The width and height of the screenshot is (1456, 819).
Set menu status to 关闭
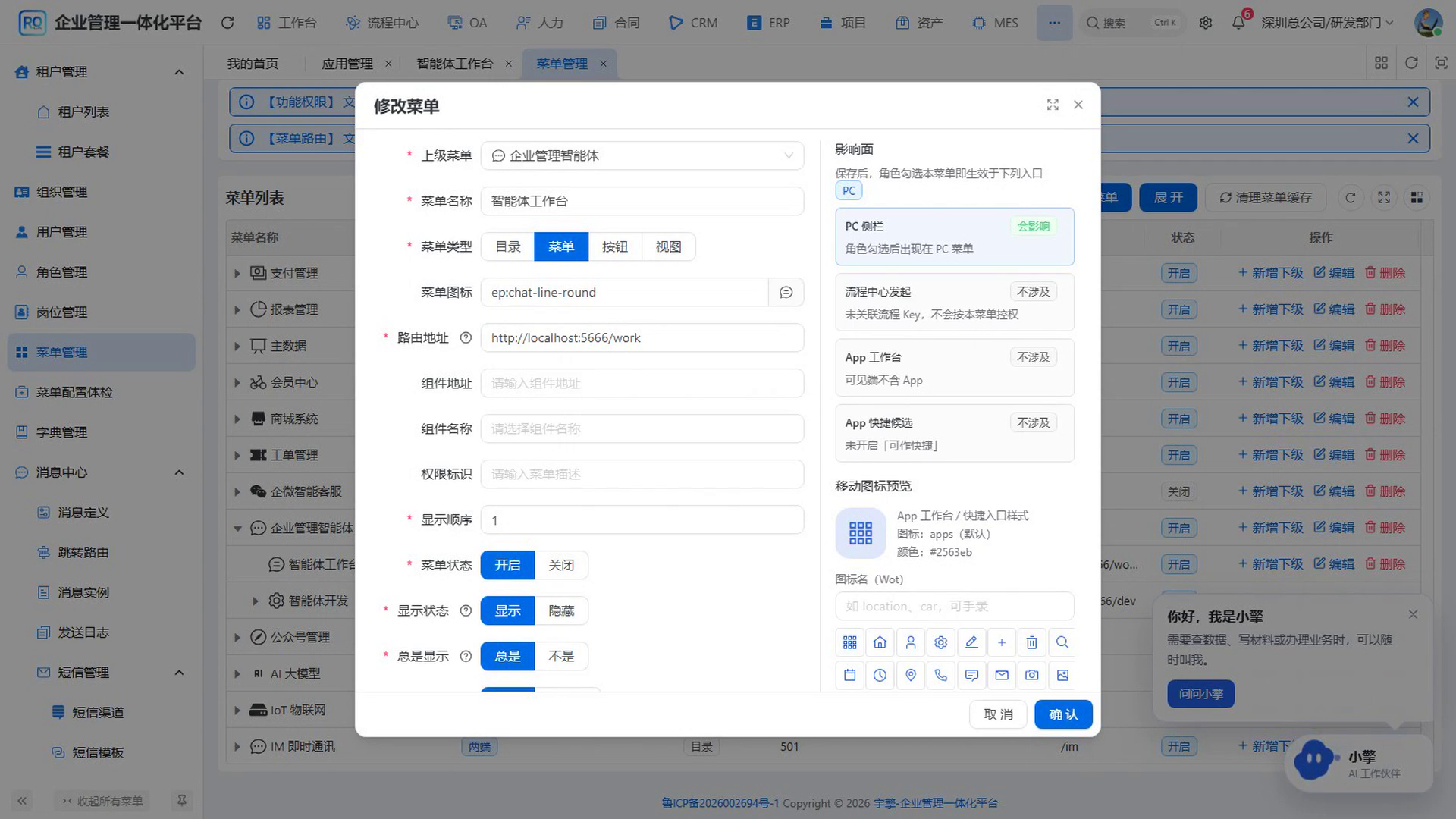tap(561, 565)
